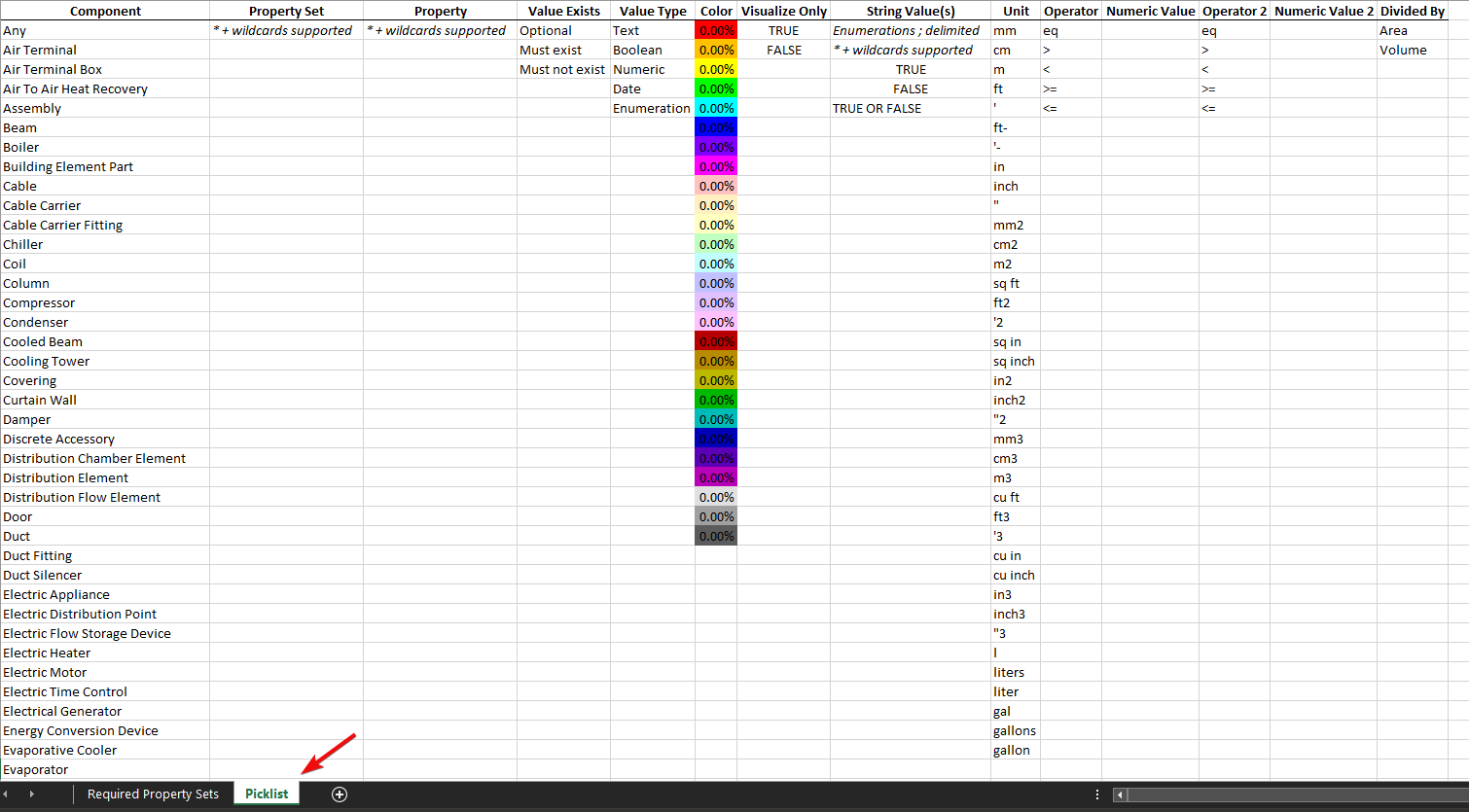
Task: Select the mm3 unit cell
Action: point(1016,439)
